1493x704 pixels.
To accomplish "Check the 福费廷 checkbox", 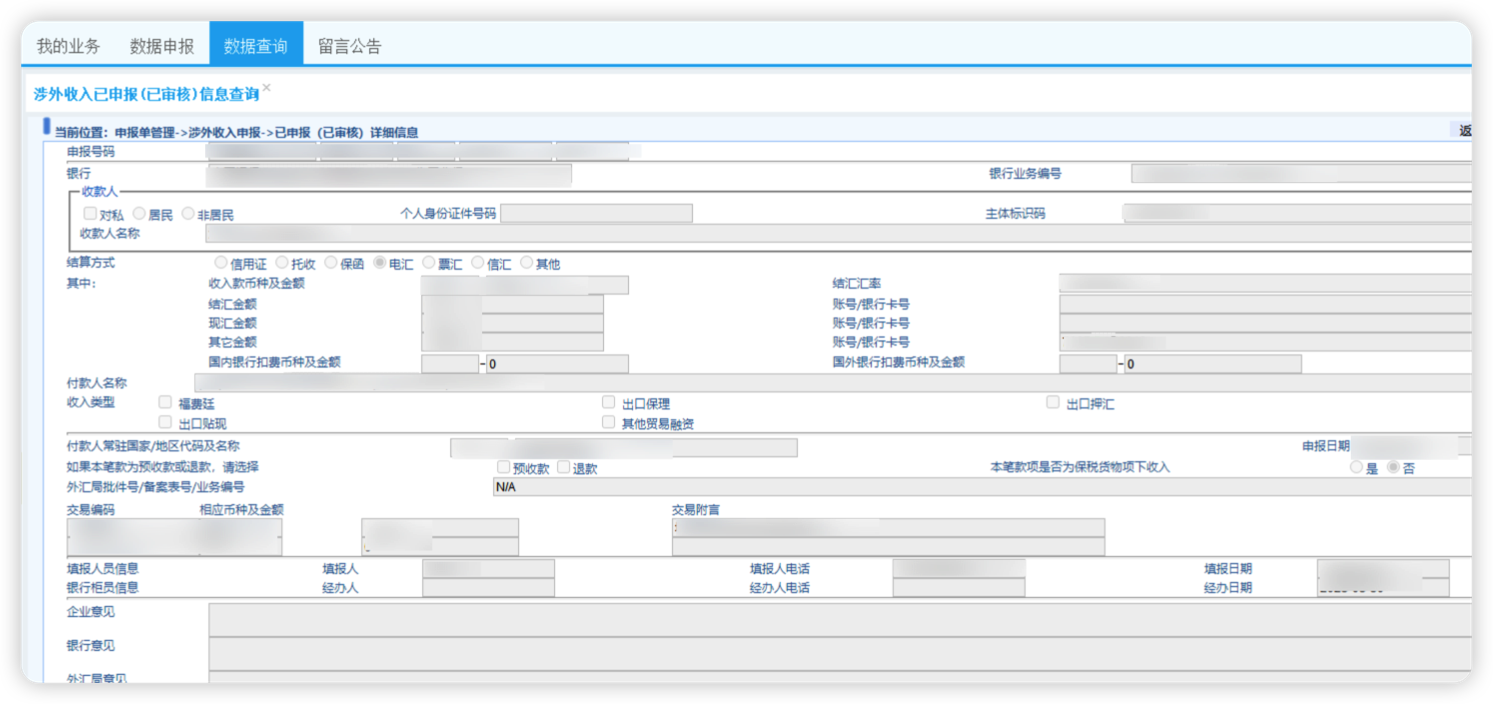I will [x=165, y=402].
